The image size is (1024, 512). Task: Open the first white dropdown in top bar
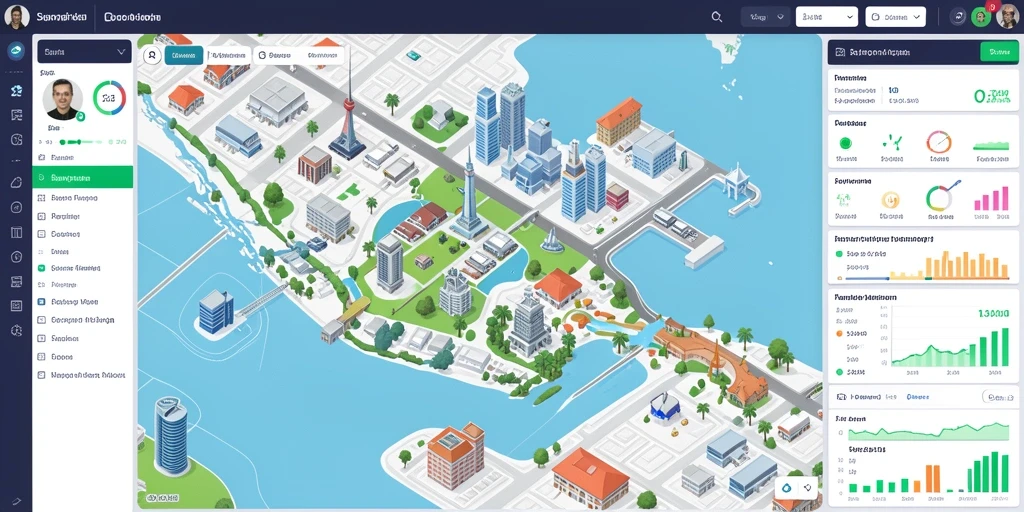[826, 17]
